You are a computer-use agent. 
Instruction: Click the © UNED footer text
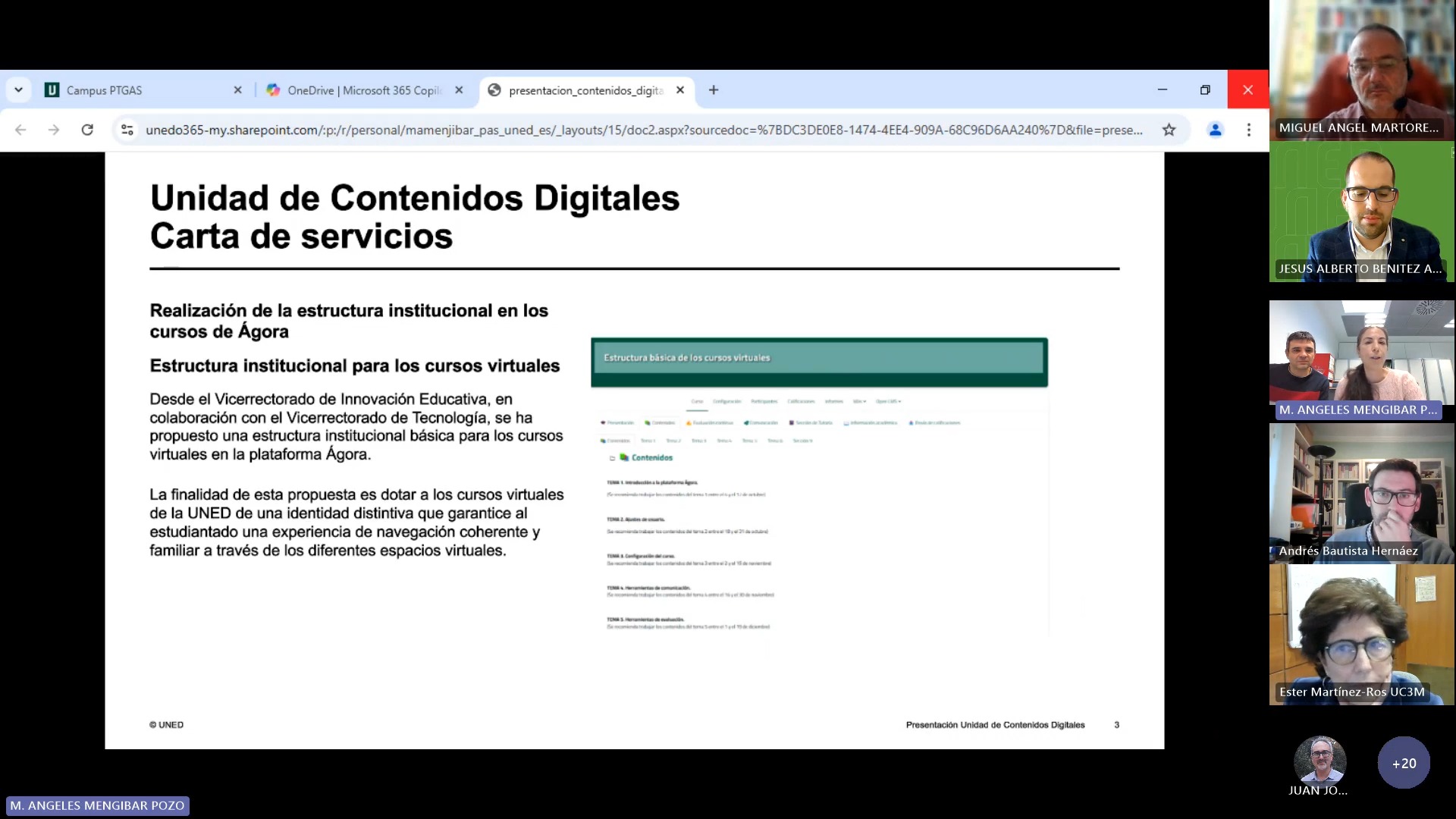click(x=166, y=725)
